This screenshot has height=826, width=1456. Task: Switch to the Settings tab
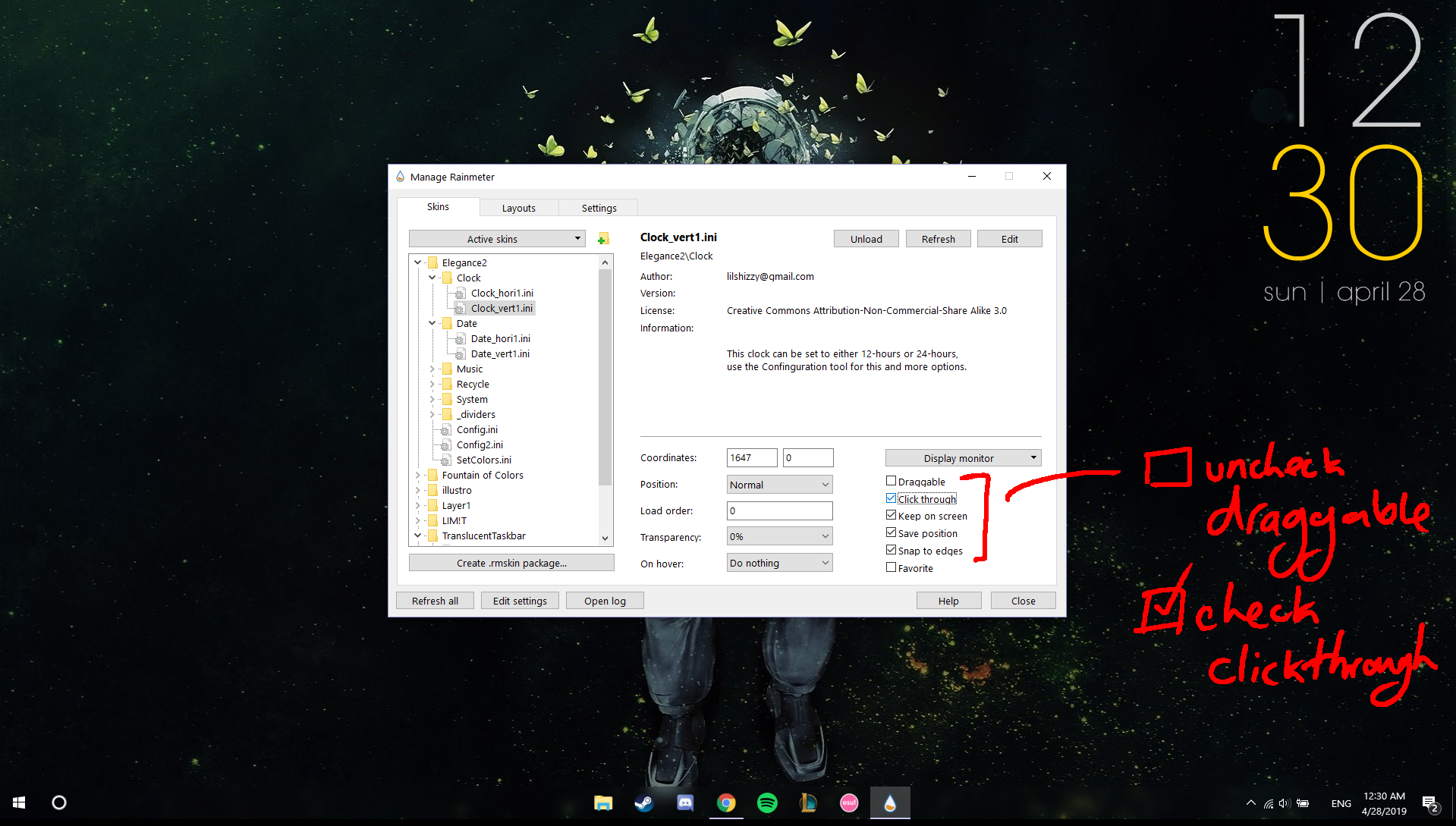point(599,208)
